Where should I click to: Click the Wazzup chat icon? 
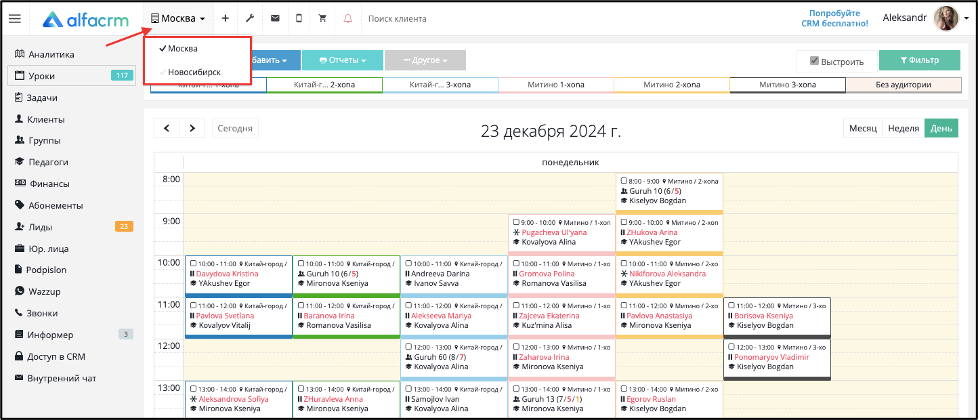19,291
